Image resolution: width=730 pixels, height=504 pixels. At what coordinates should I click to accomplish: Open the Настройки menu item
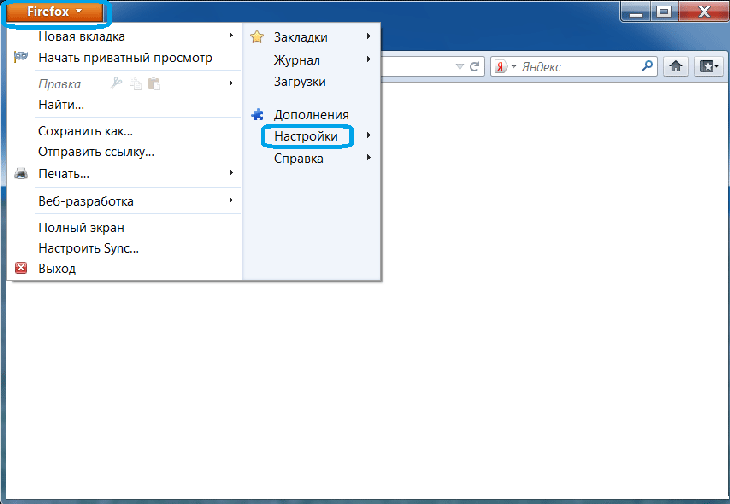click(x=306, y=136)
